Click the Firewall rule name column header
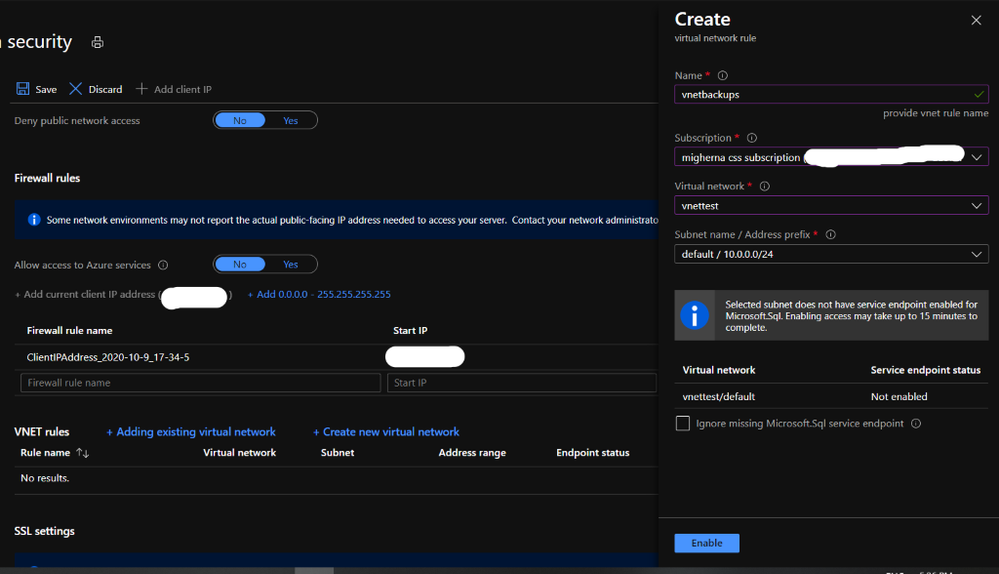This screenshot has width=999, height=574. coord(69,331)
